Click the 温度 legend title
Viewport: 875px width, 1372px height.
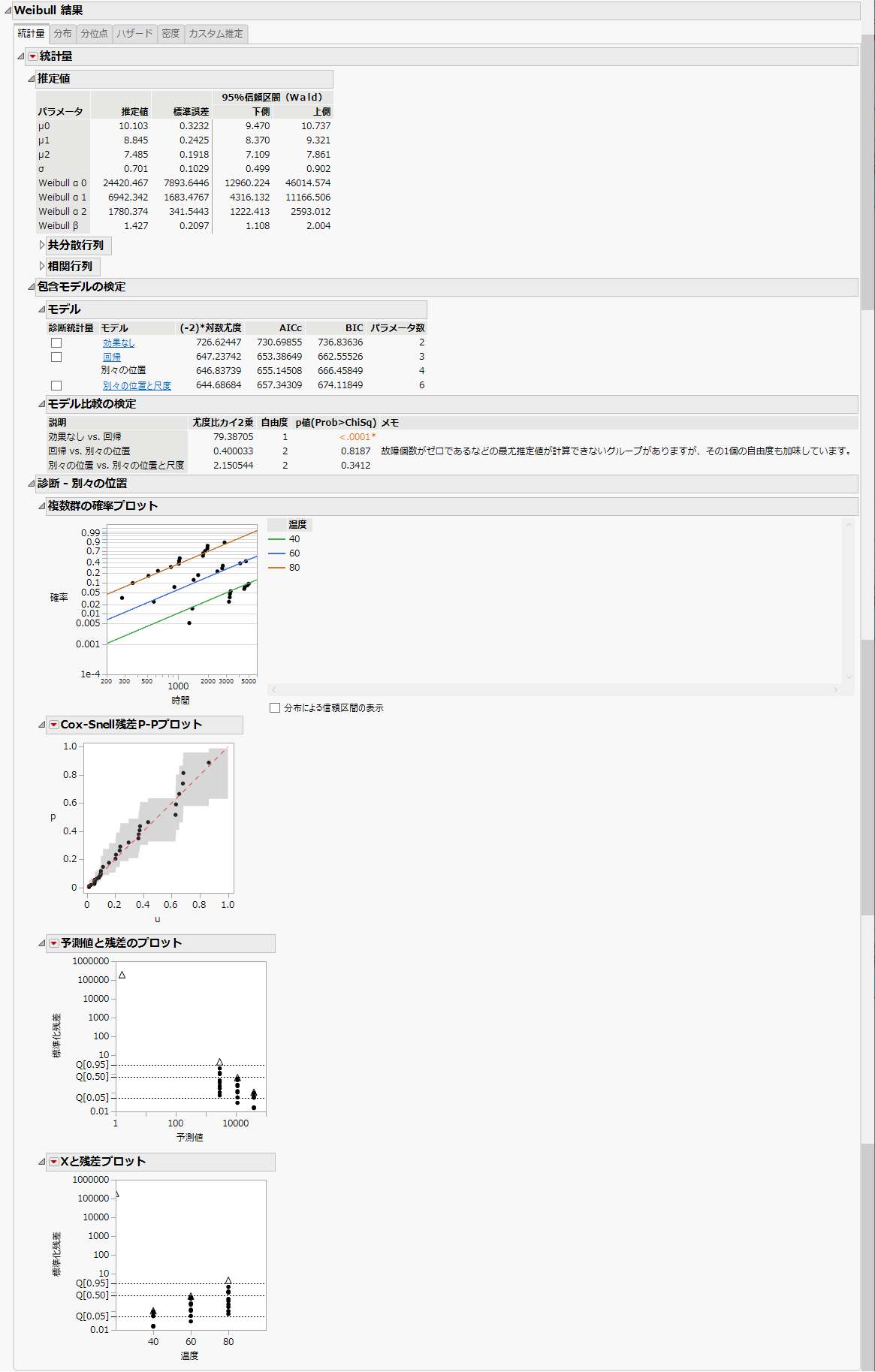298,525
